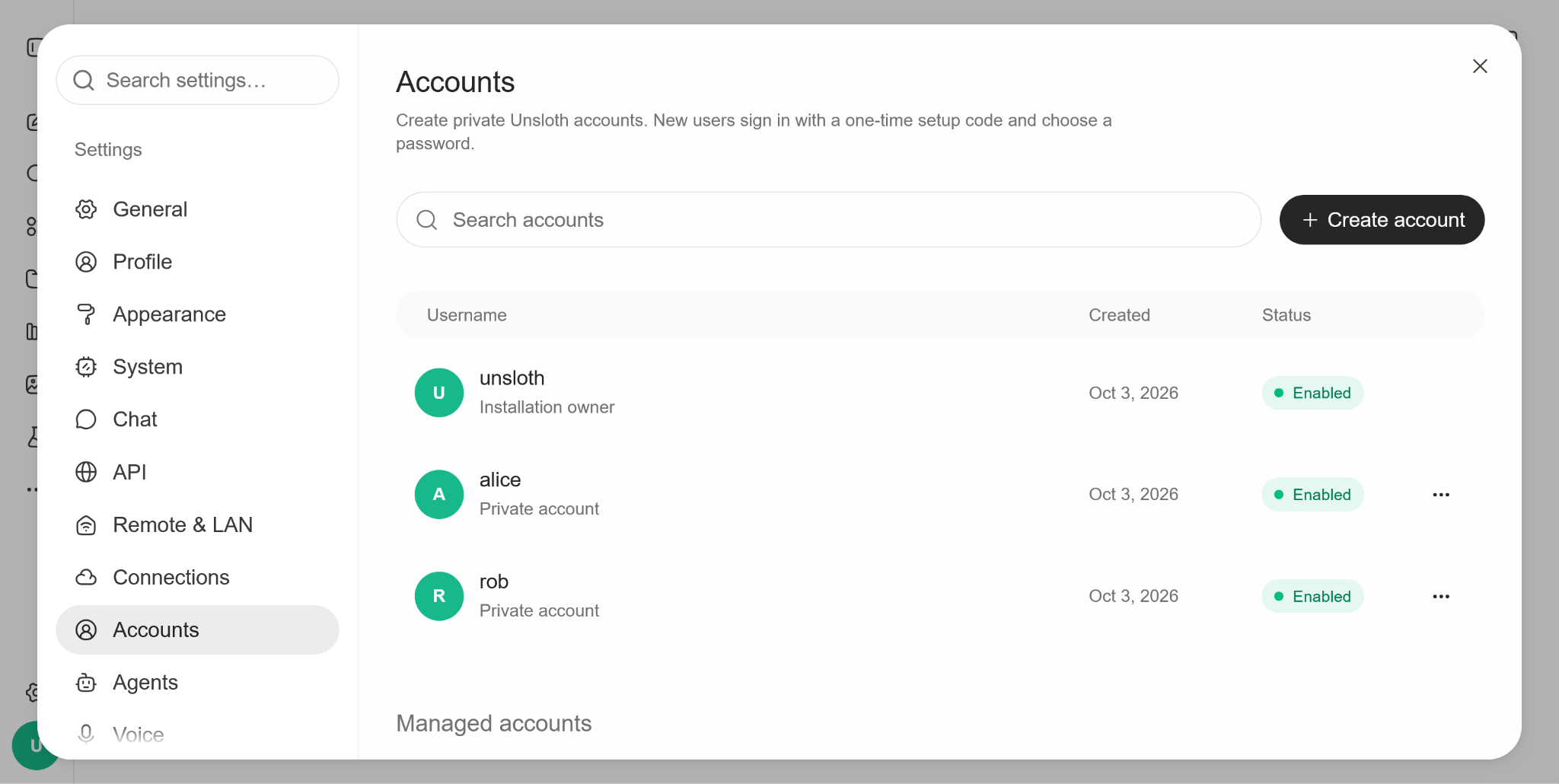The height and width of the screenshot is (784, 1559).
Task: Click the Connections cloud icon
Action: (x=86, y=577)
